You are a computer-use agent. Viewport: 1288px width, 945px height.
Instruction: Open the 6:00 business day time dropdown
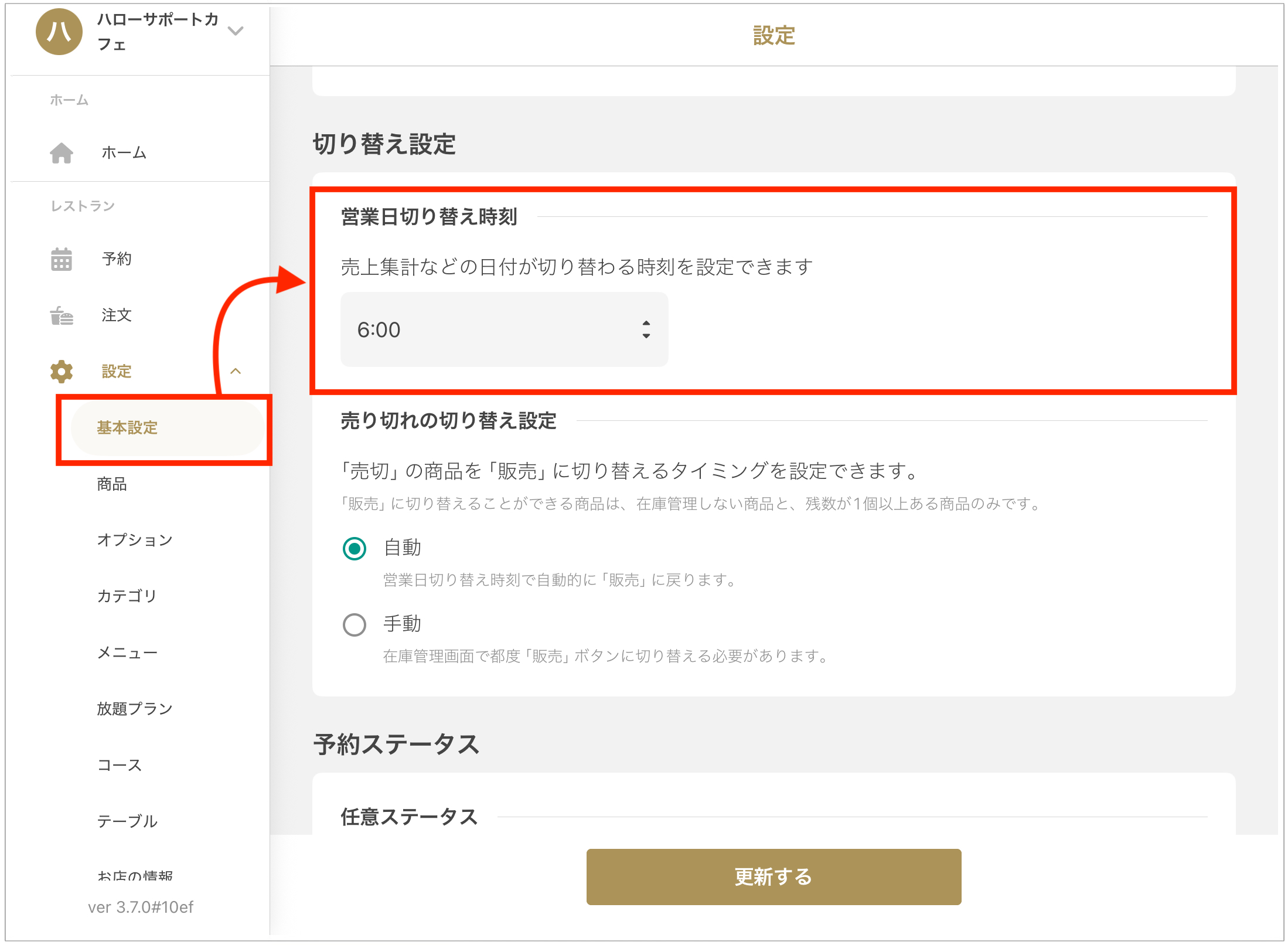click(x=504, y=329)
